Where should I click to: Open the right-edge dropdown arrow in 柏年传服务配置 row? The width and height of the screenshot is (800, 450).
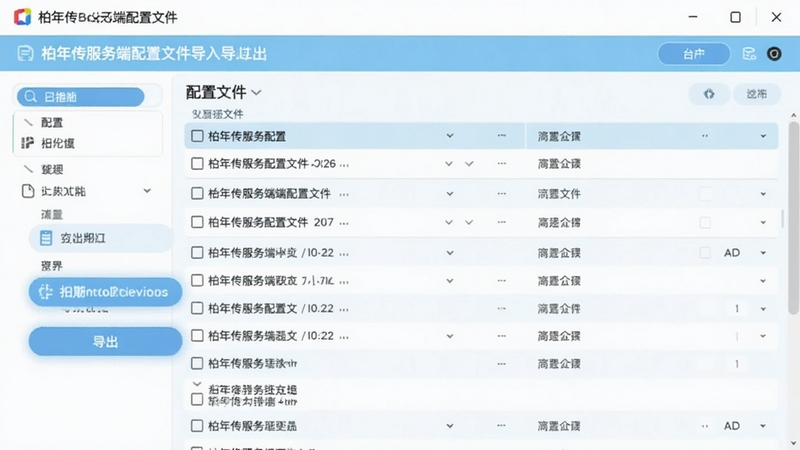[763, 136]
